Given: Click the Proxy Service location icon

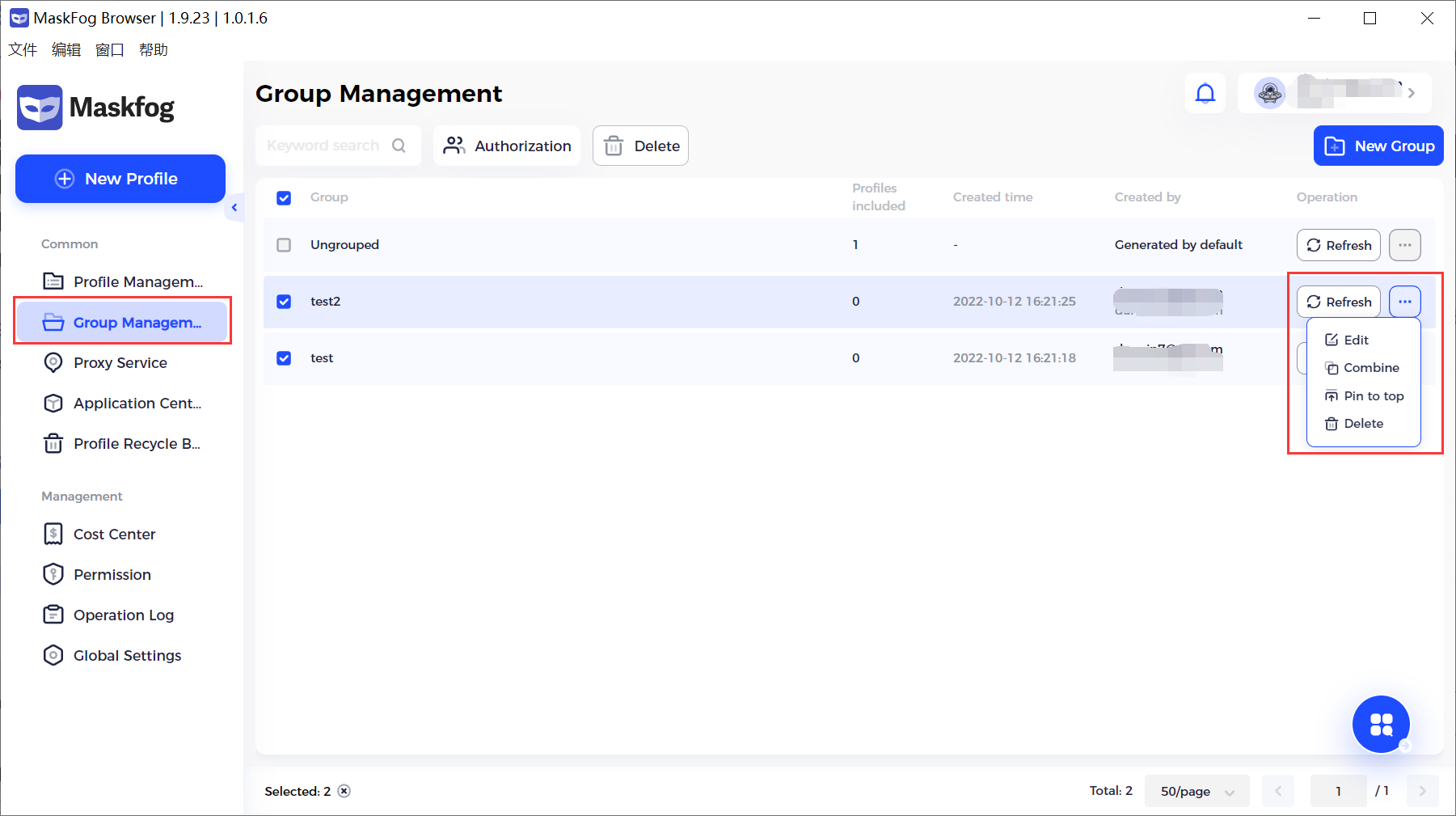Looking at the screenshot, I should [53, 362].
